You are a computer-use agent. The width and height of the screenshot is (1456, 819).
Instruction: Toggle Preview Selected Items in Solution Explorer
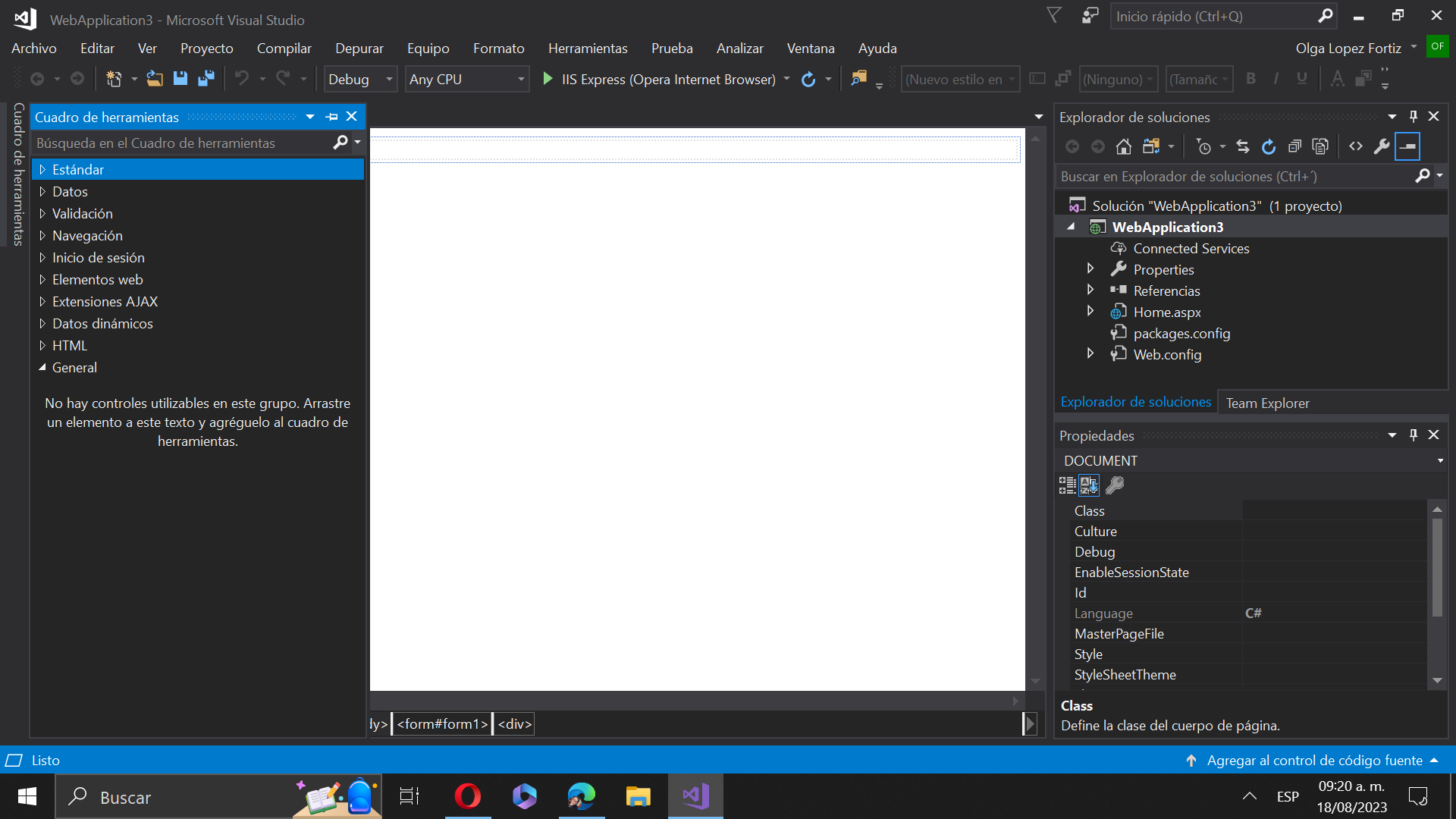click(1407, 146)
